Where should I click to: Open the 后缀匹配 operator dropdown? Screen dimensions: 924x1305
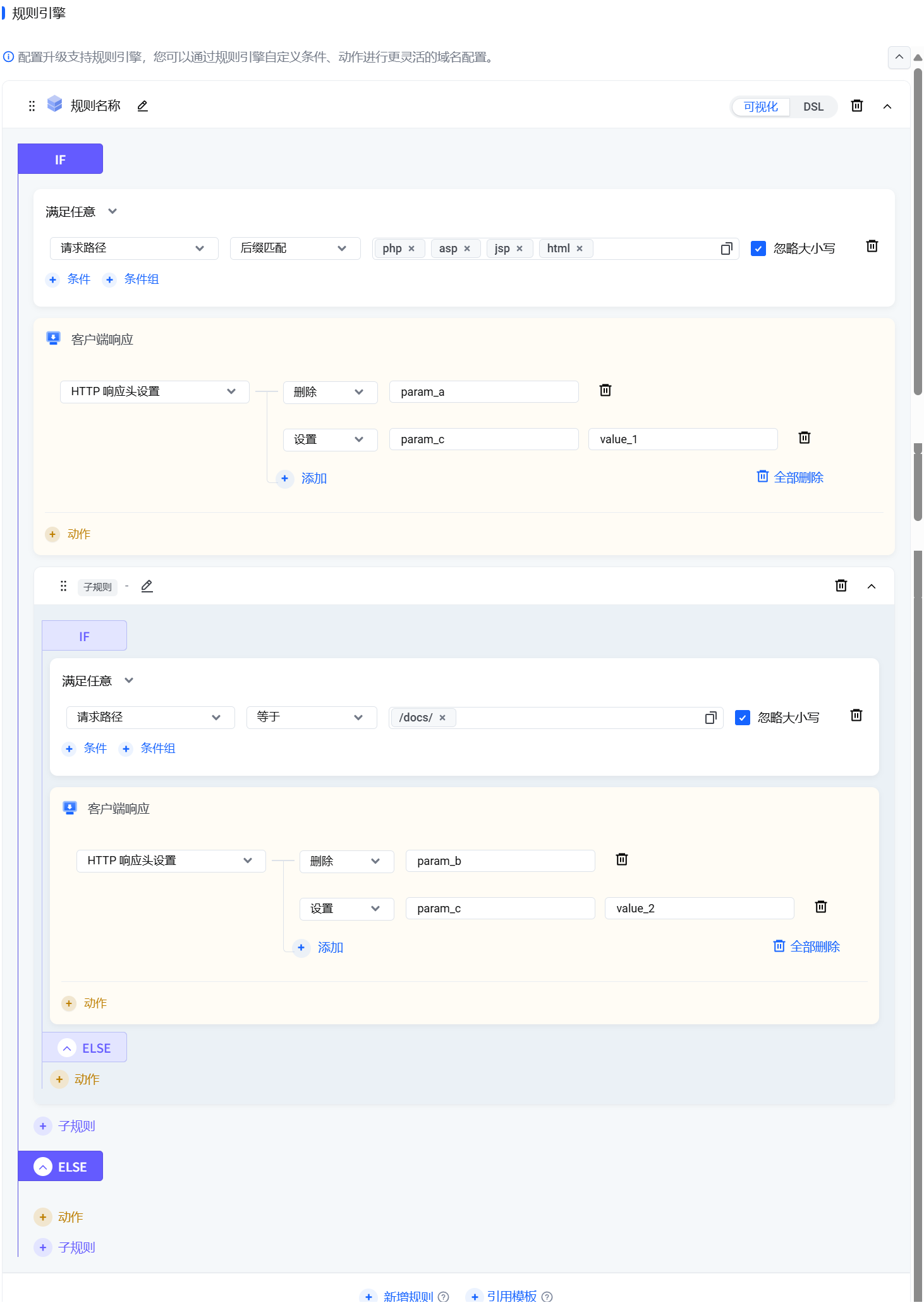(x=295, y=248)
